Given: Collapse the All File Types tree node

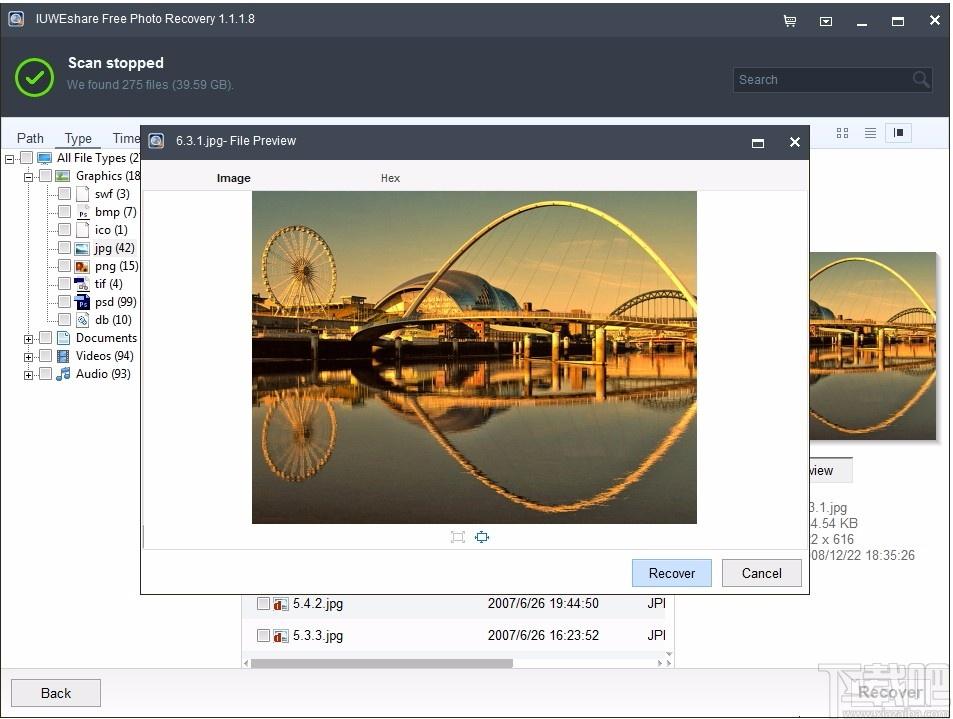Looking at the screenshot, I should tap(9, 159).
